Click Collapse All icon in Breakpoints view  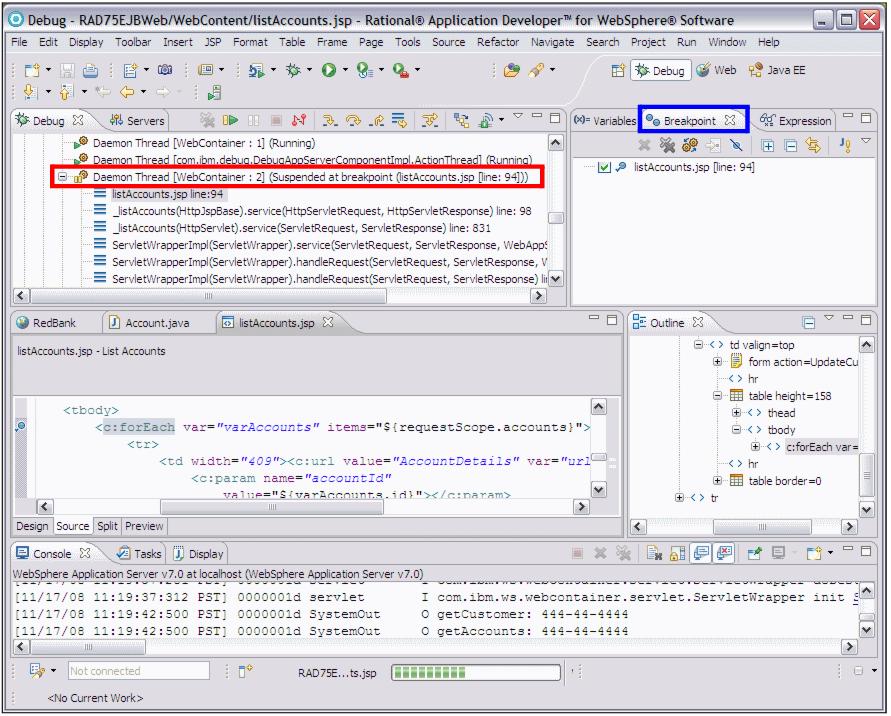point(790,146)
